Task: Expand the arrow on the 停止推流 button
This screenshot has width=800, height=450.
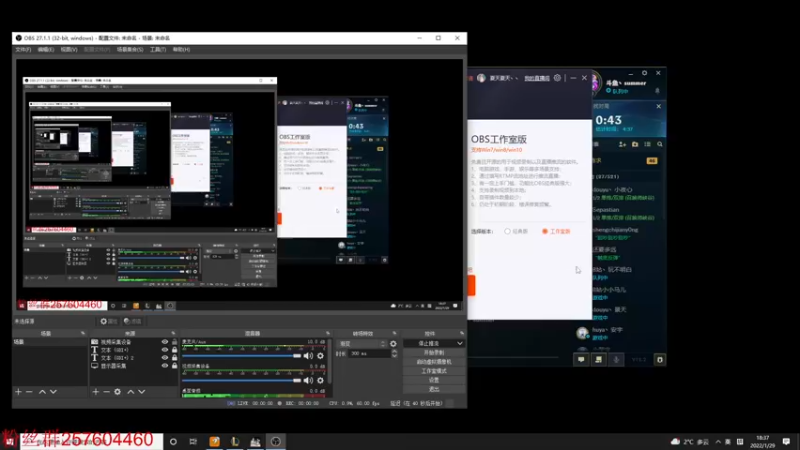Action: point(460,343)
